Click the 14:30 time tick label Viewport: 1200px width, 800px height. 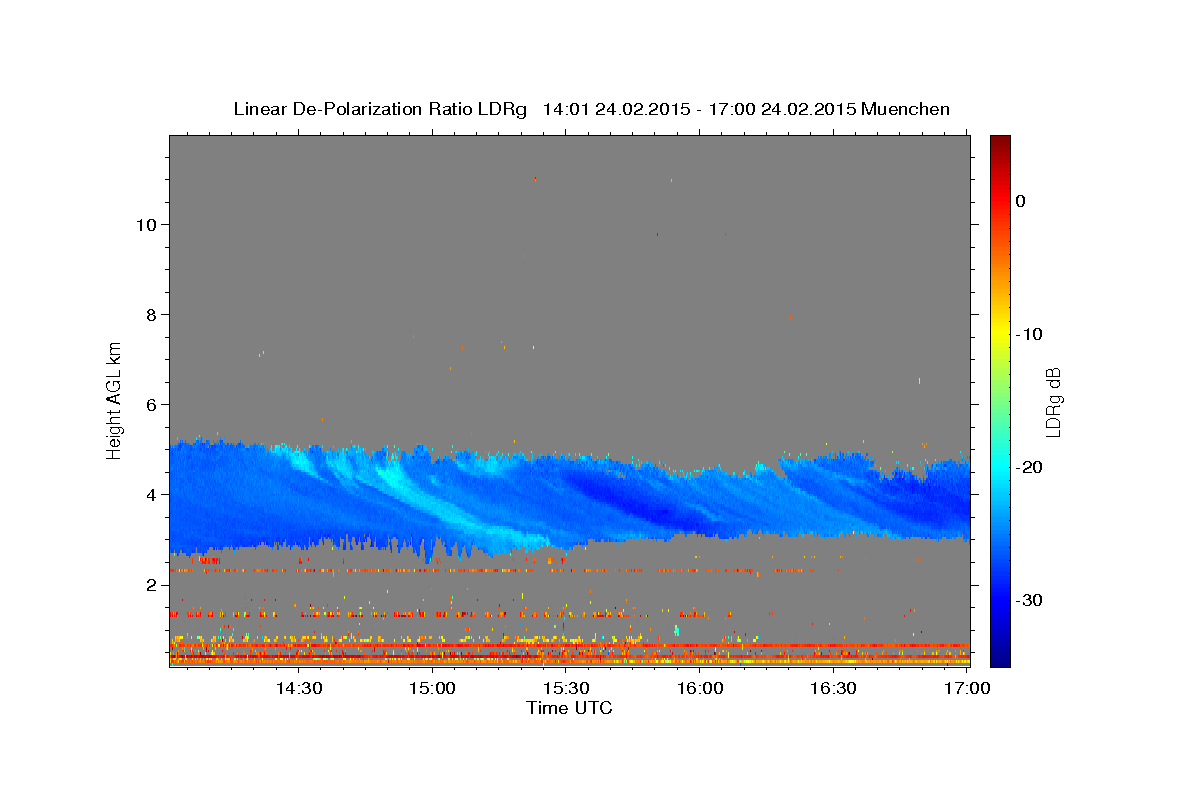coord(298,689)
